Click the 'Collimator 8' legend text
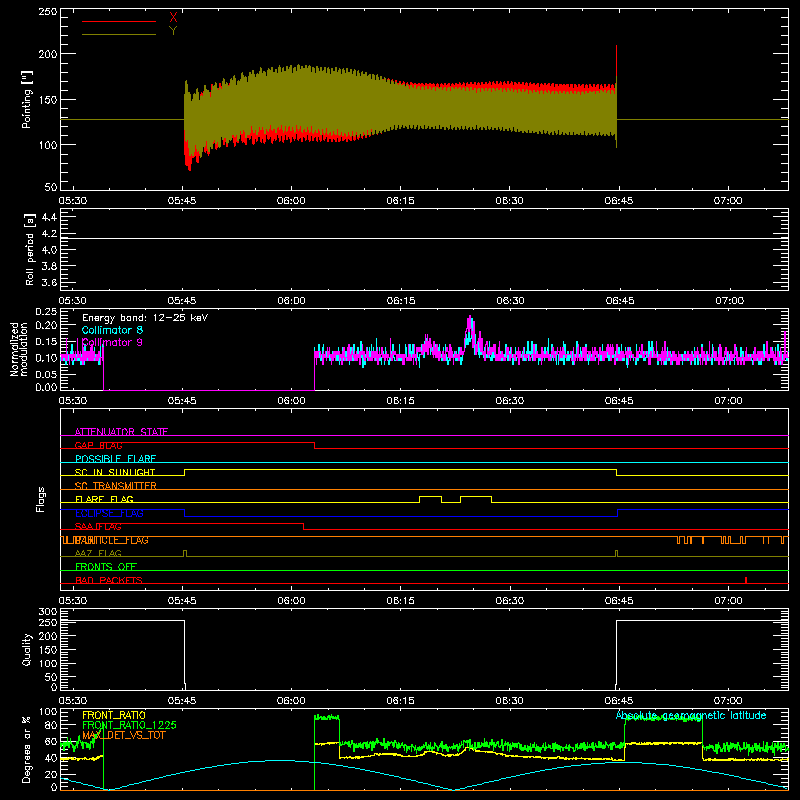Viewport: 800px width, 800px height. [x=112, y=330]
